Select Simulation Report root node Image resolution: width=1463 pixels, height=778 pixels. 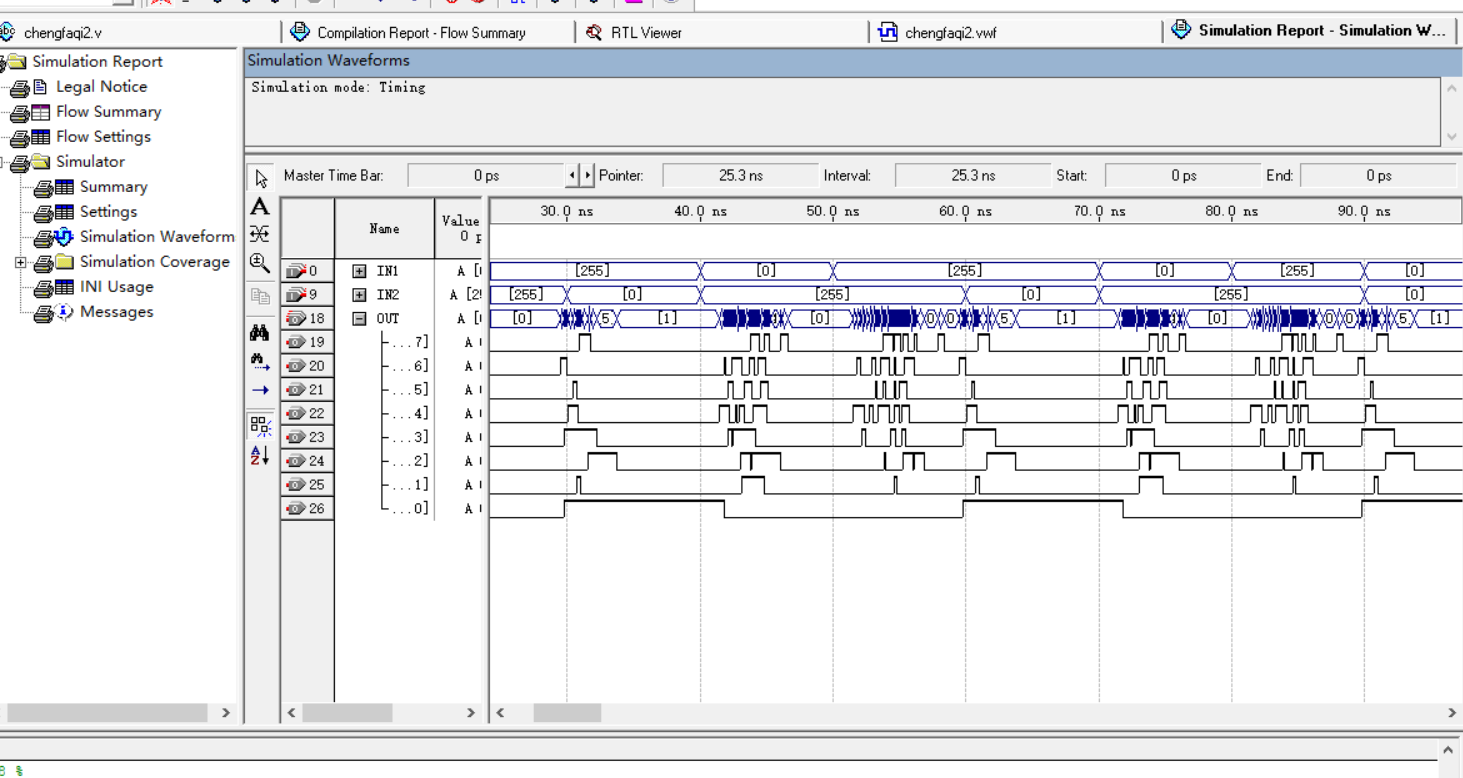coord(97,62)
